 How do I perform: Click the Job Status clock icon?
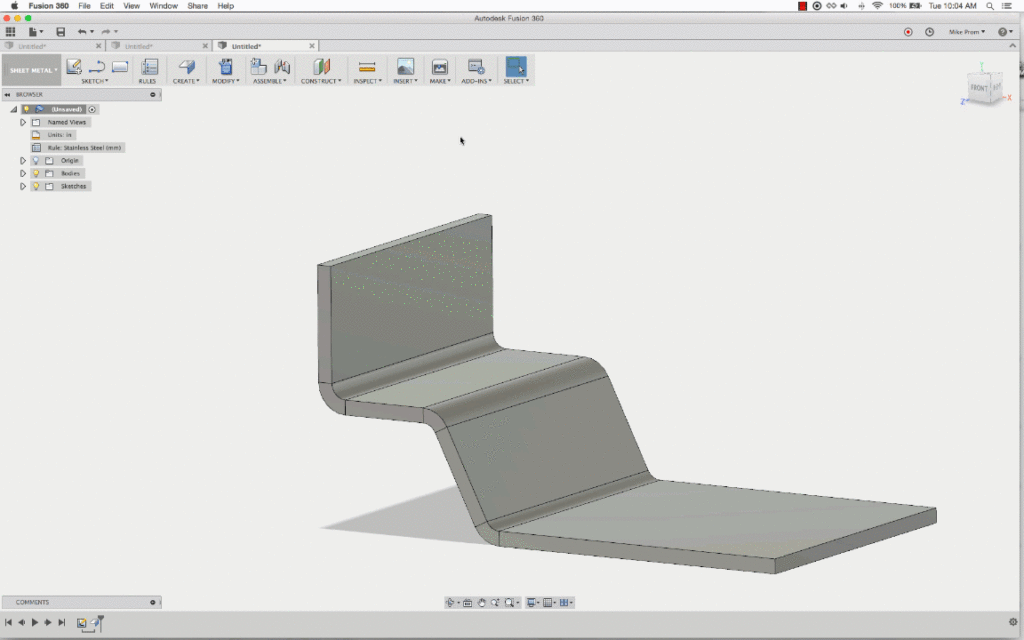pos(929,32)
